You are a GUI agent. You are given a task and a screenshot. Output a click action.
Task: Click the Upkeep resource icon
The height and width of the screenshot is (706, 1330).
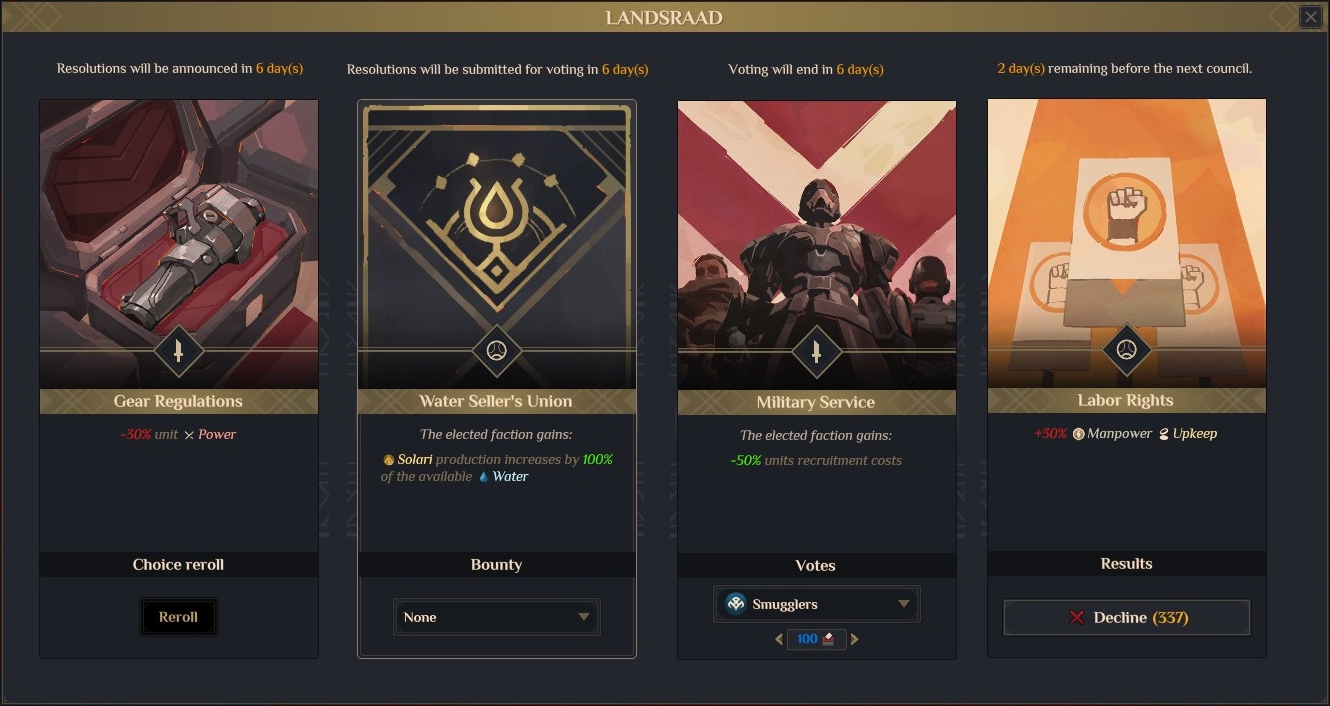1163,434
